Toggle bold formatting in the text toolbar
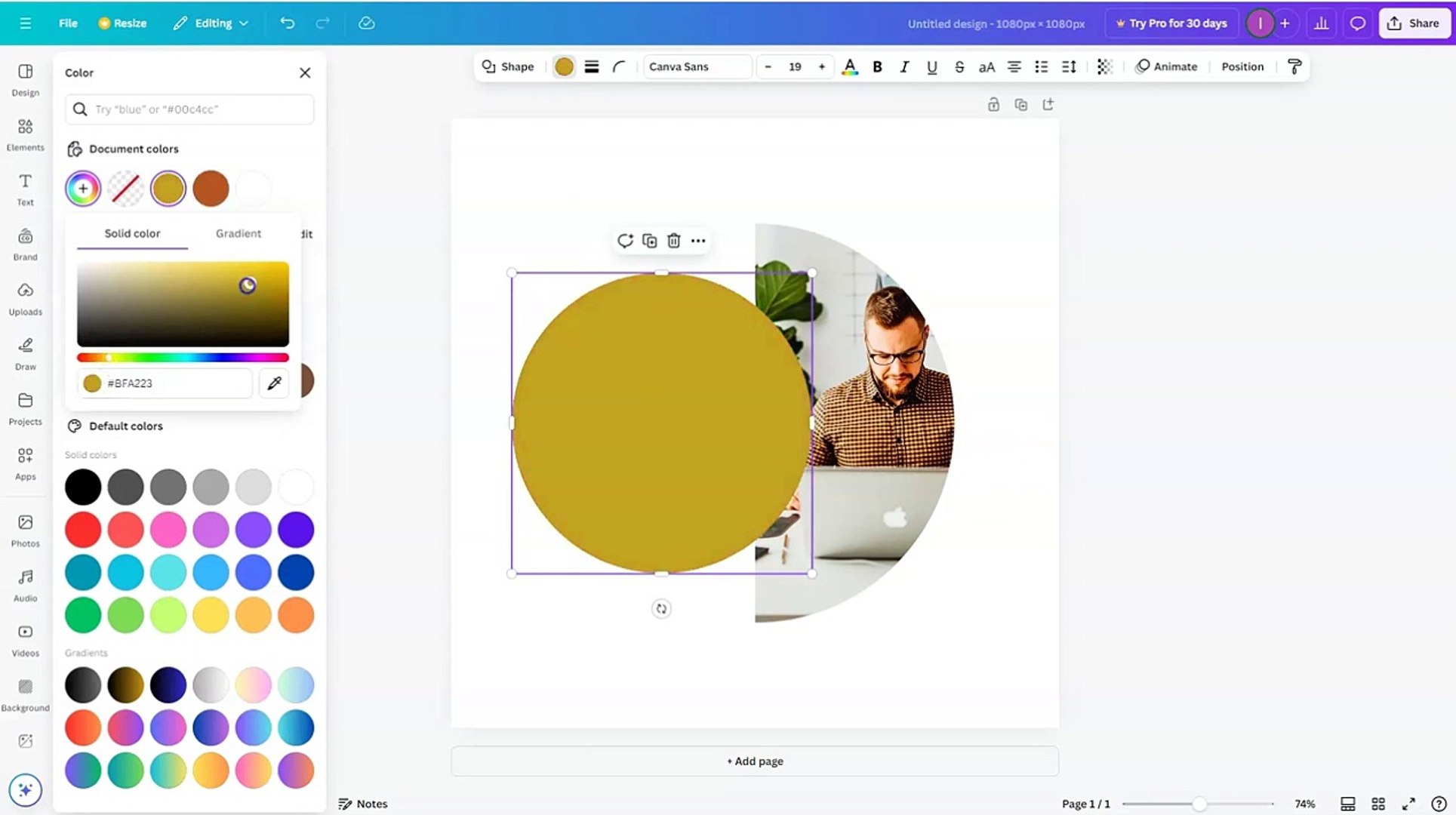Image resolution: width=1456 pixels, height=815 pixels. [876, 66]
